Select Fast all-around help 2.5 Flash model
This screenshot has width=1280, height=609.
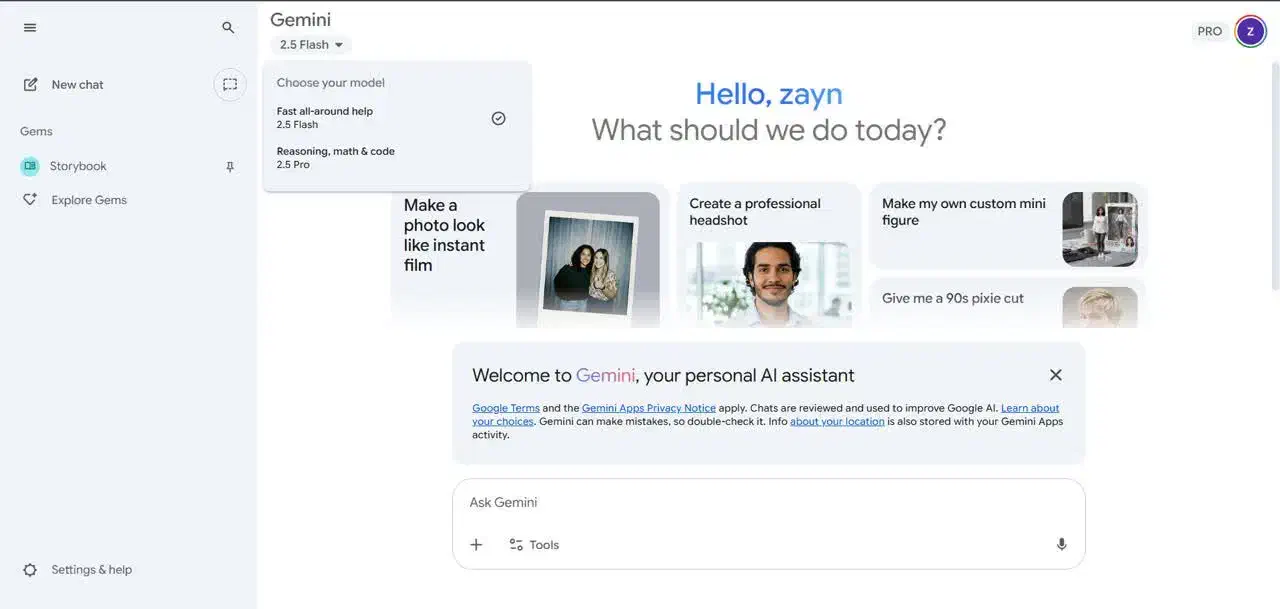[396, 118]
